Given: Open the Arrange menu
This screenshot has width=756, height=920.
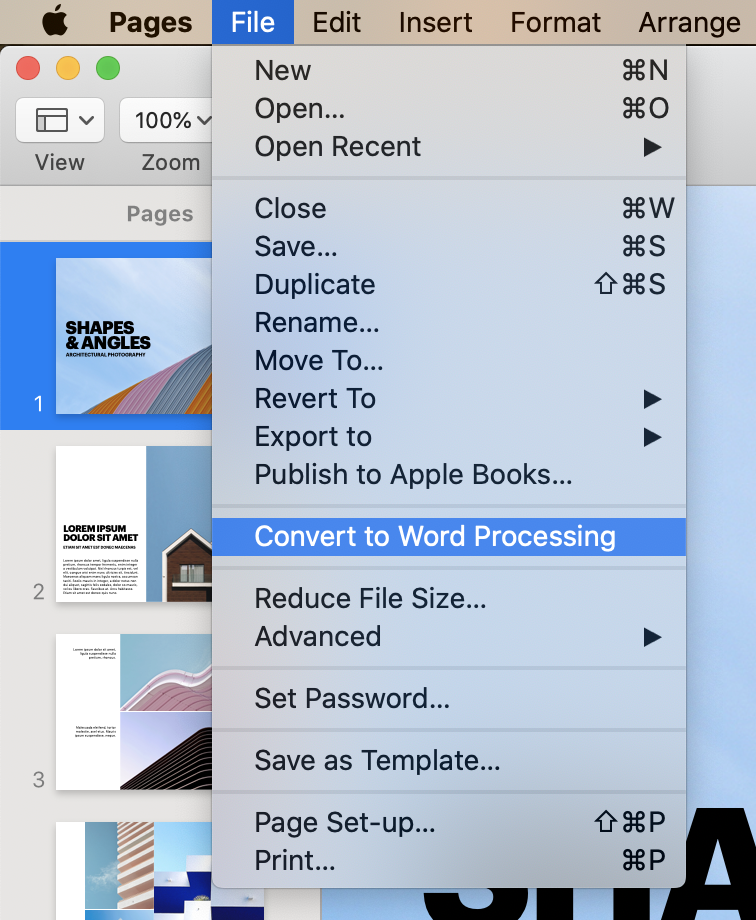Looking at the screenshot, I should 689,22.
